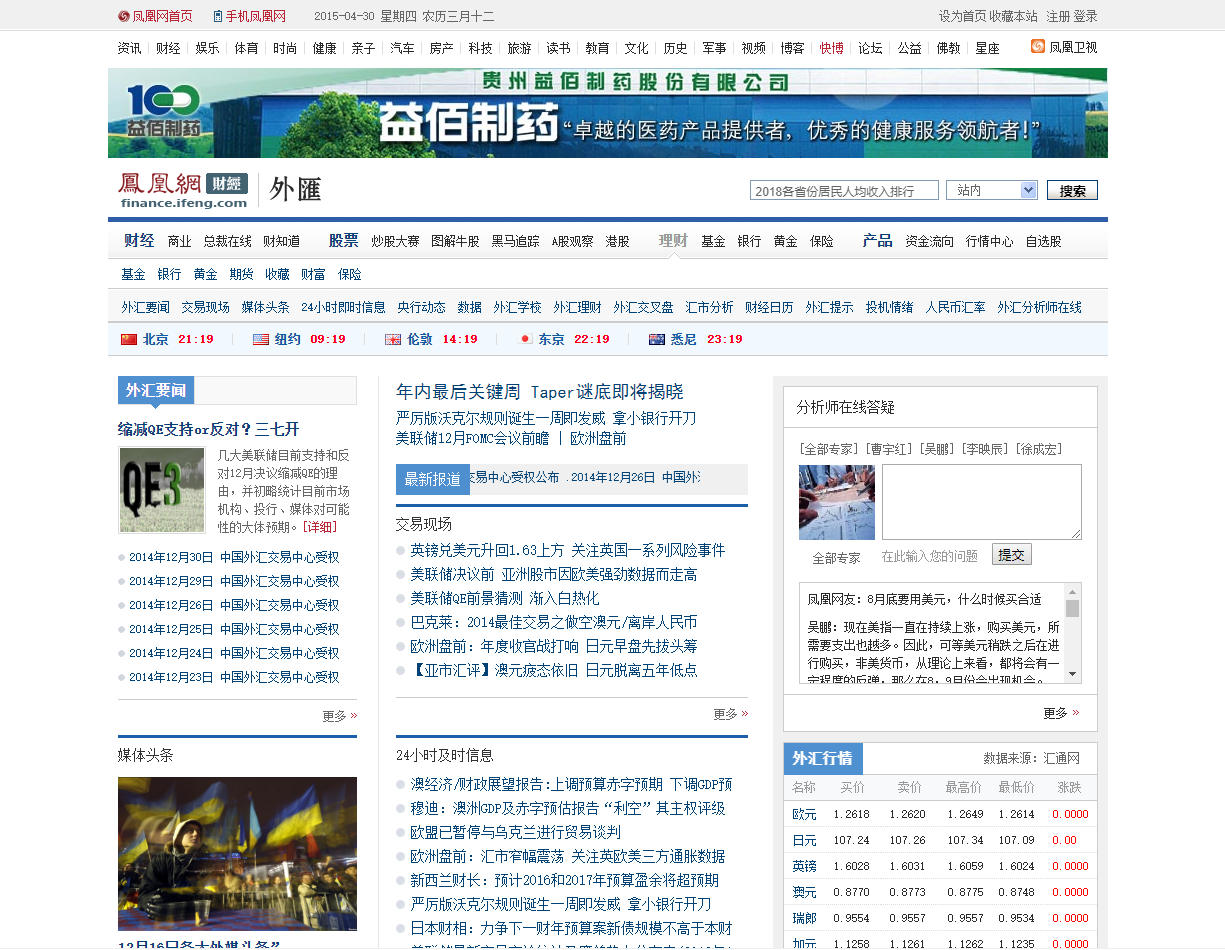Click the question input text area

(981, 502)
